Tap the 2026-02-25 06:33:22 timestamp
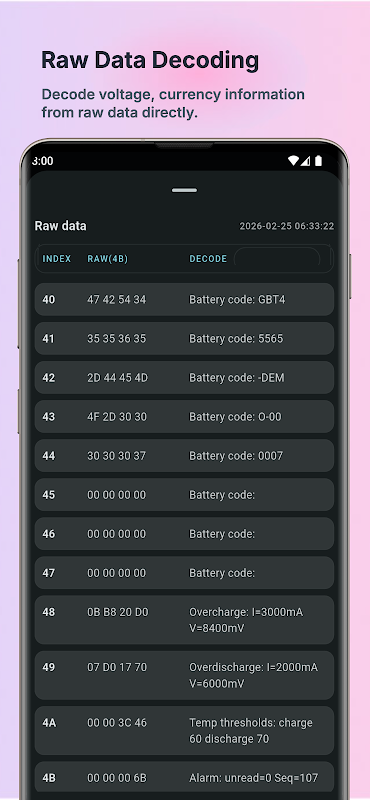370x800 pixels. (x=287, y=226)
